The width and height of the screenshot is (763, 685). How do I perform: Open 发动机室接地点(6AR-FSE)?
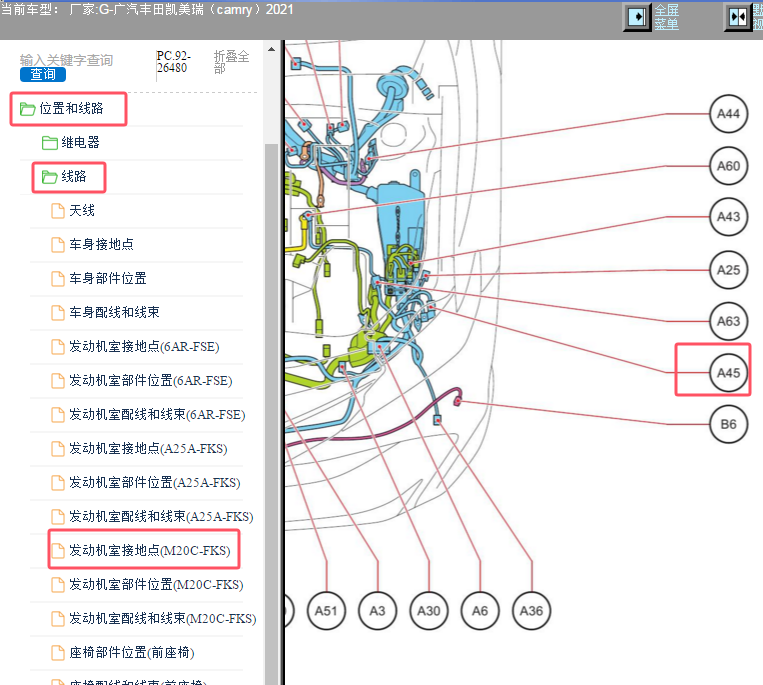pos(144,346)
